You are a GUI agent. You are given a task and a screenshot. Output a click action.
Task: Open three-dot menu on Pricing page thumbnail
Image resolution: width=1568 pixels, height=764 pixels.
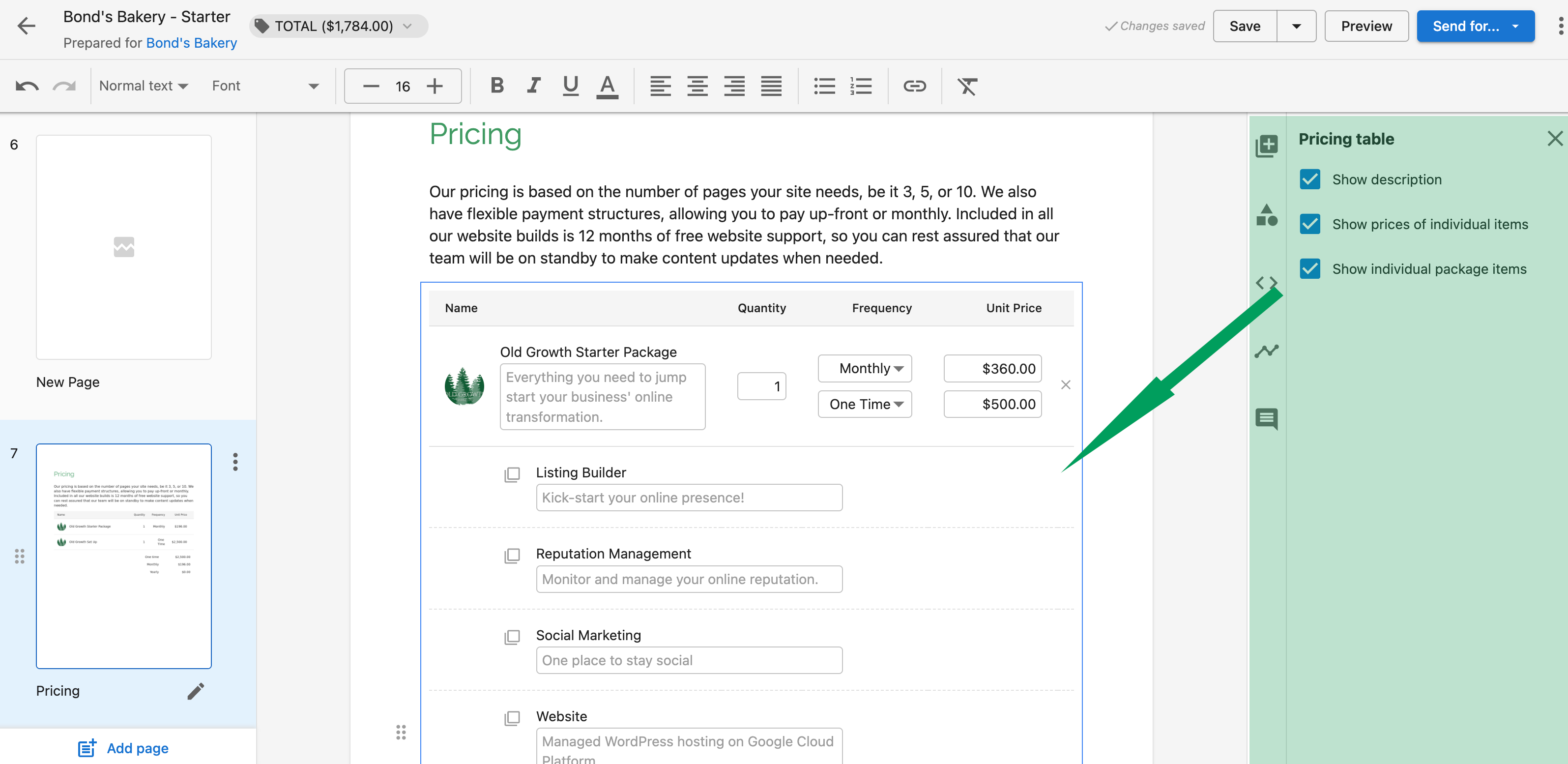pos(235,462)
